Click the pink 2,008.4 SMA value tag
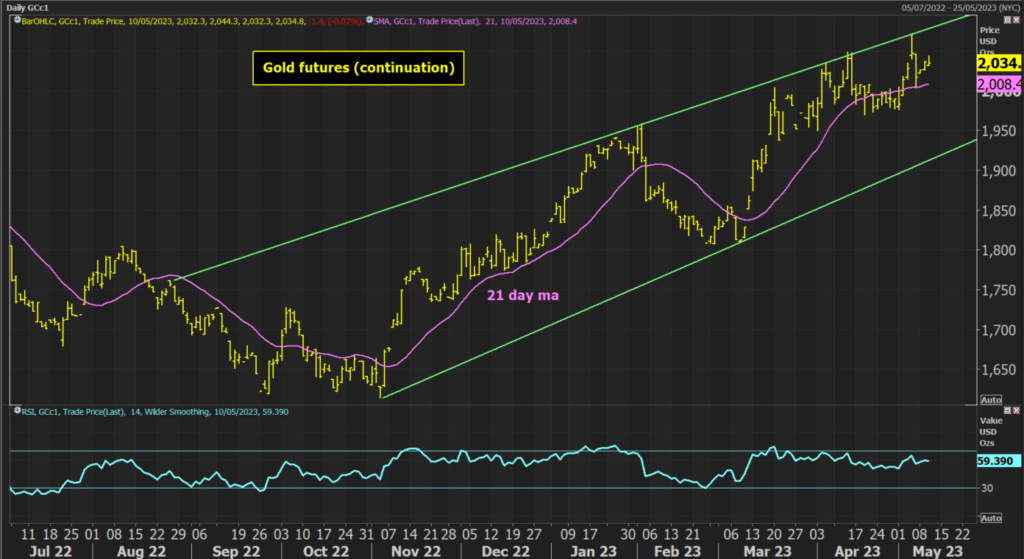The image size is (1024, 559). click(x=997, y=84)
